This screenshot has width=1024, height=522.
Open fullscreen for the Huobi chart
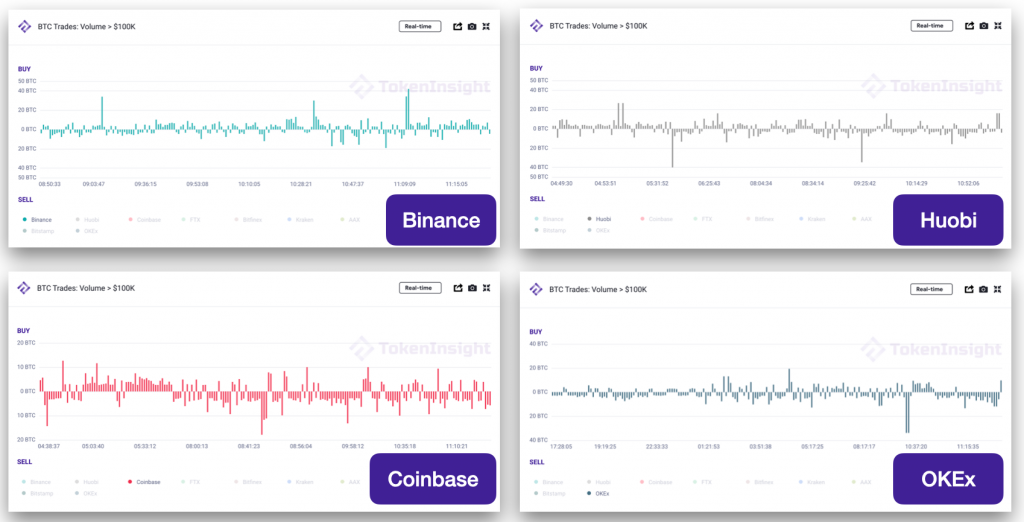coord(998,26)
